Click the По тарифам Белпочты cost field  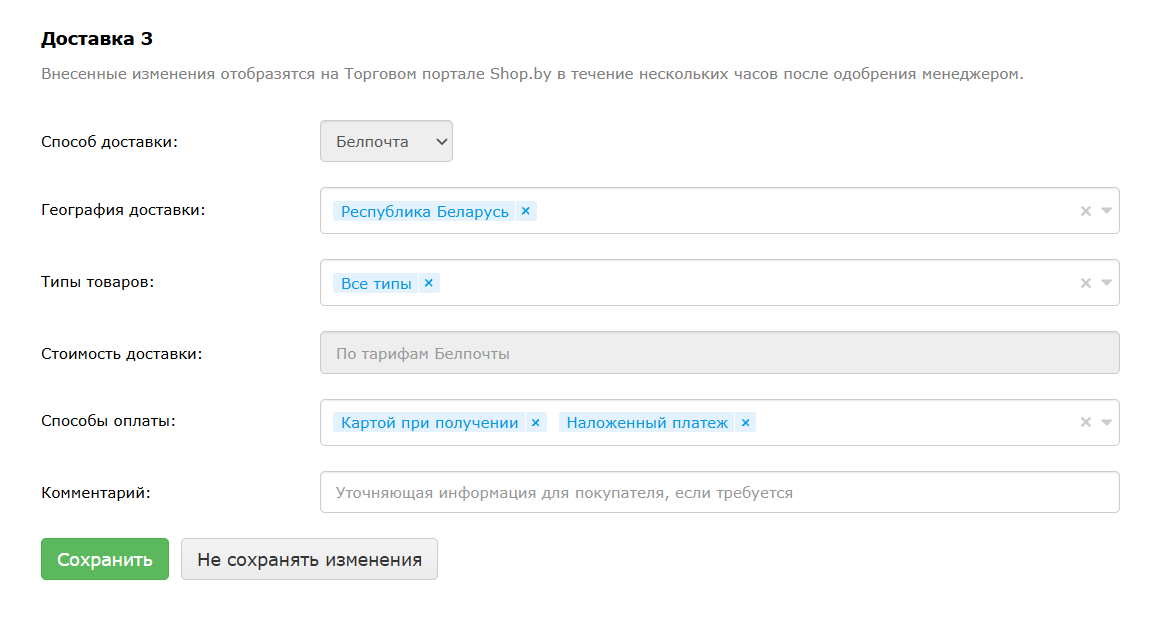click(x=719, y=354)
